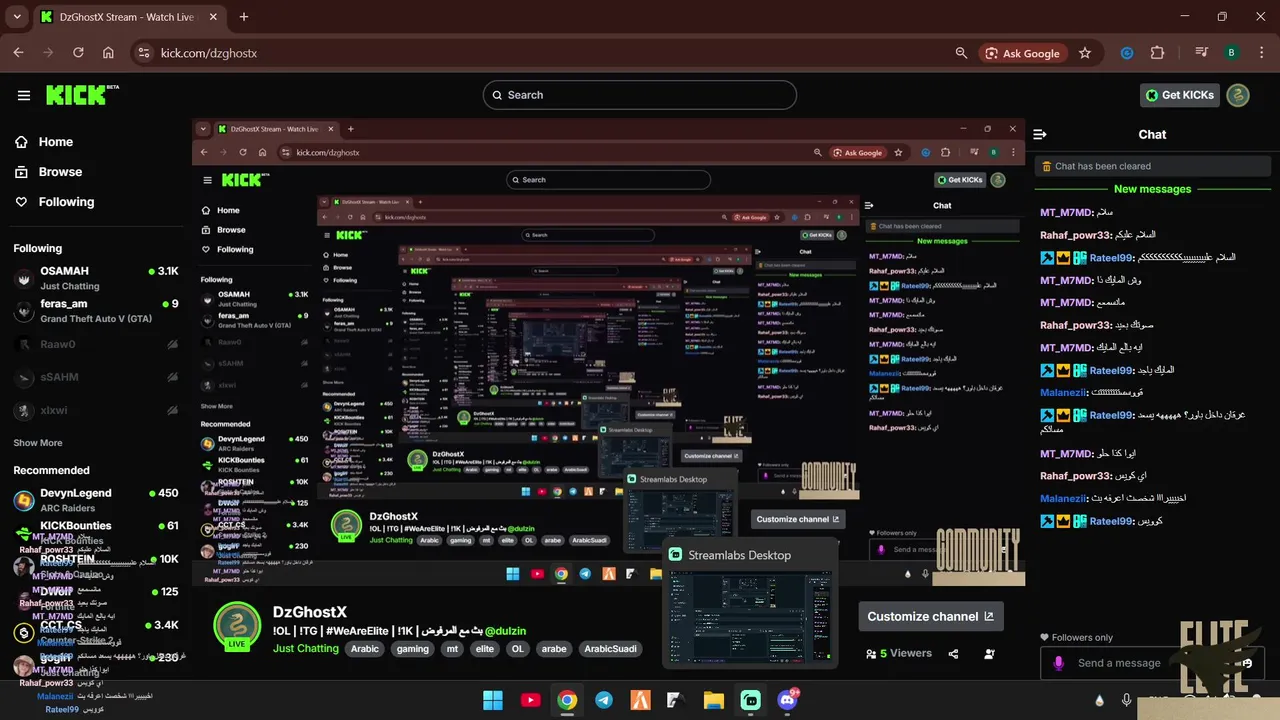Viewport: 1280px width, 720px height.
Task: Click the Get KICKs button
Action: (x=1180, y=95)
